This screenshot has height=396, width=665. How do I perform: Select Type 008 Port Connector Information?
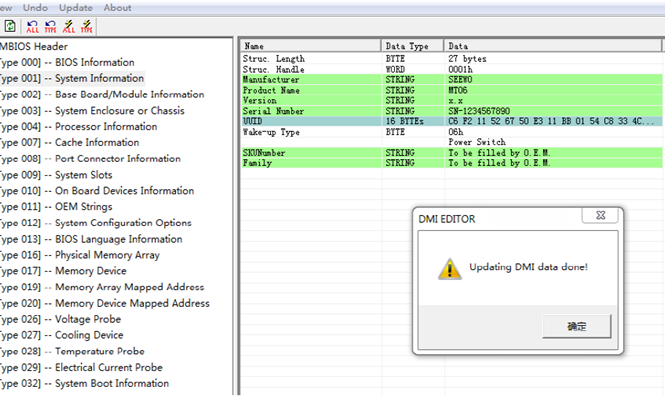click(x=90, y=159)
